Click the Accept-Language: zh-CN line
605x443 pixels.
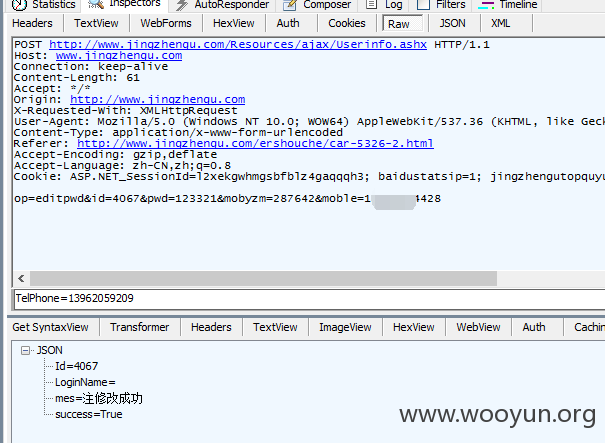coord(122,166)
